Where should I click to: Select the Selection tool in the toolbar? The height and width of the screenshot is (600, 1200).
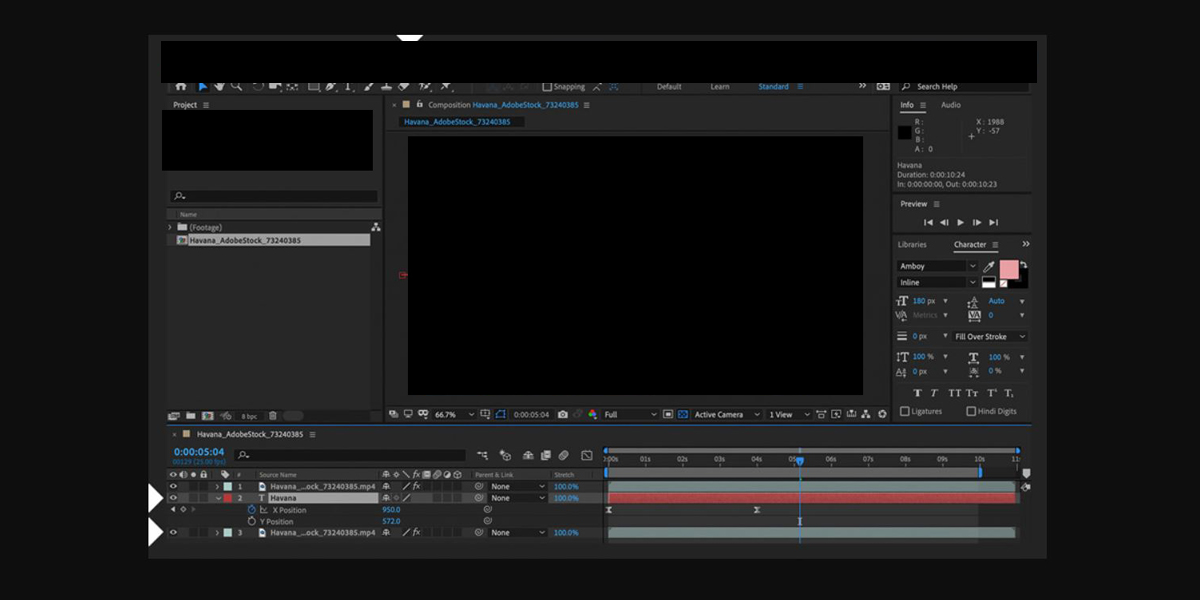point(201,87)
